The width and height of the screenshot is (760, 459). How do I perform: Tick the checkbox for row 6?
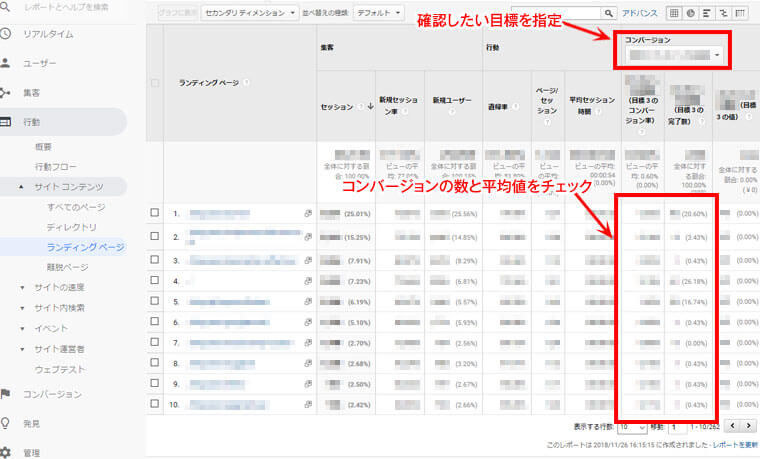coord(155,321)
